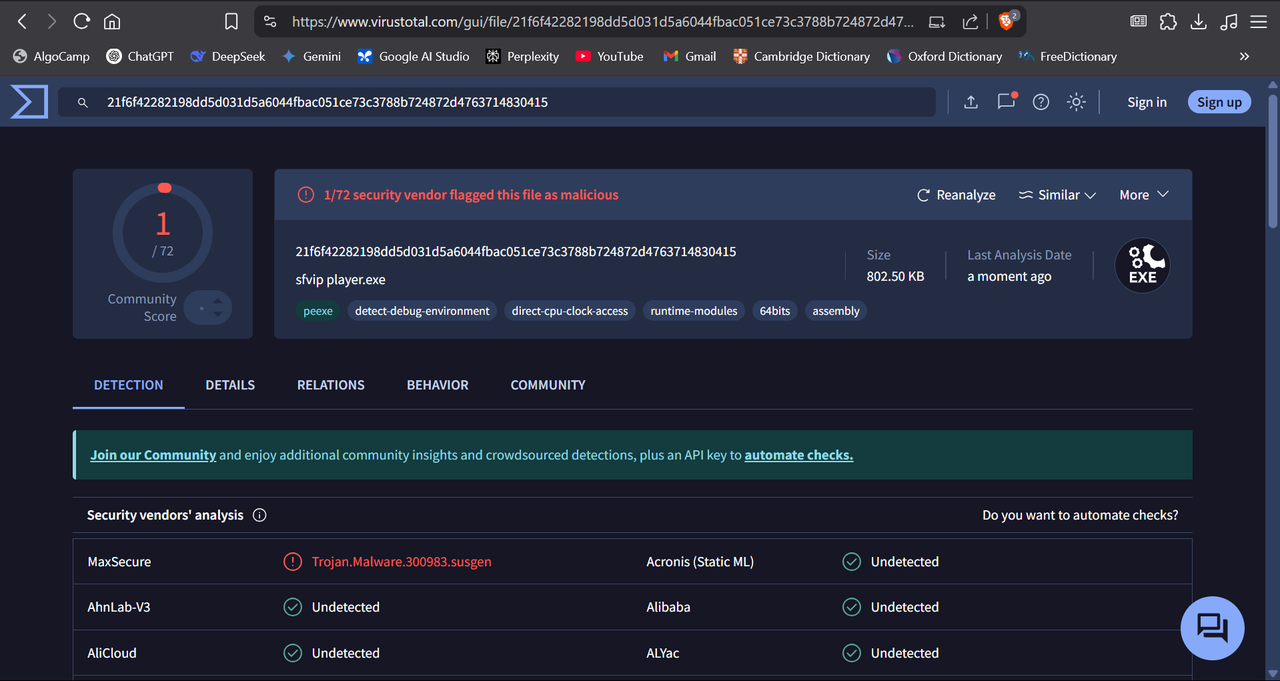Click the upload file icon in VirusTotal header
1280x681 pixels.
[970, 102]
